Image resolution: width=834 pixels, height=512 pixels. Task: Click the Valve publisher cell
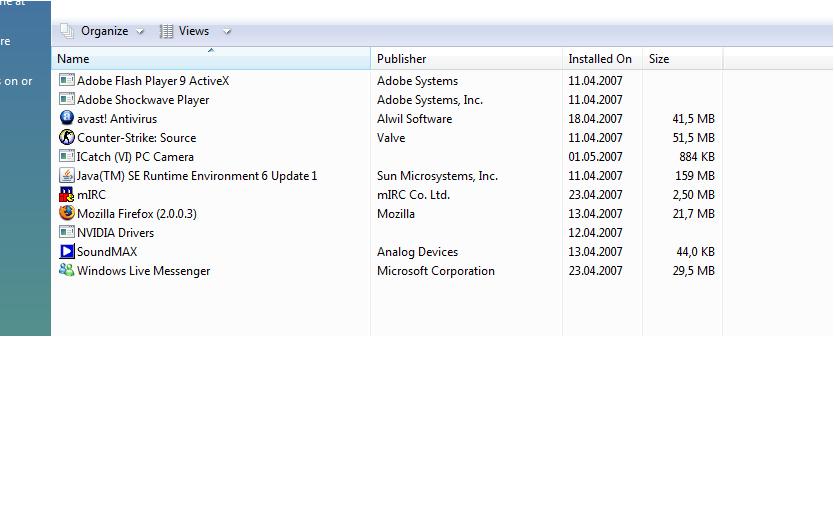tap(391, 138)
